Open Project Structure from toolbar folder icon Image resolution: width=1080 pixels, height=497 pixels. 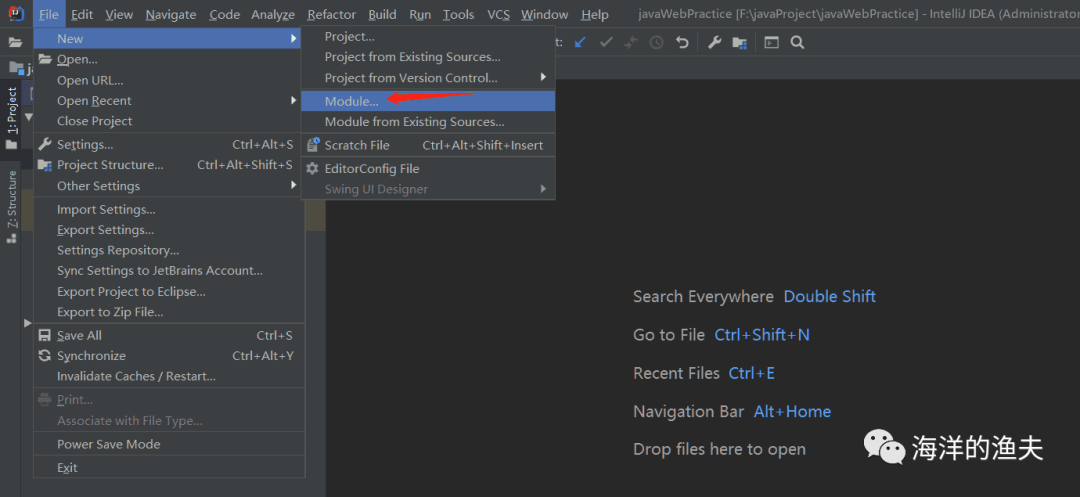pos(740,43)
